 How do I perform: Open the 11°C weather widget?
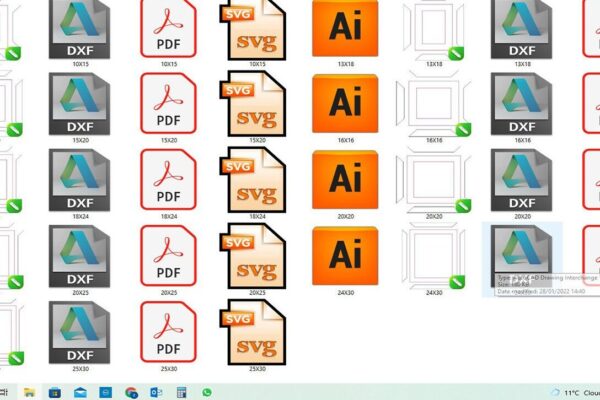570,392
